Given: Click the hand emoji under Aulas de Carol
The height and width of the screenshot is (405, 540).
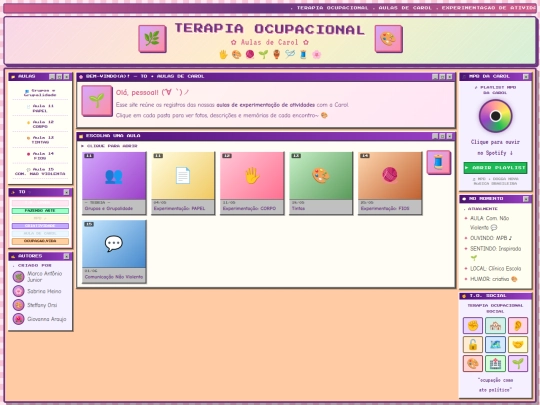Looking at the screenshot, I should pyautogui.click(x=223, y=54).
